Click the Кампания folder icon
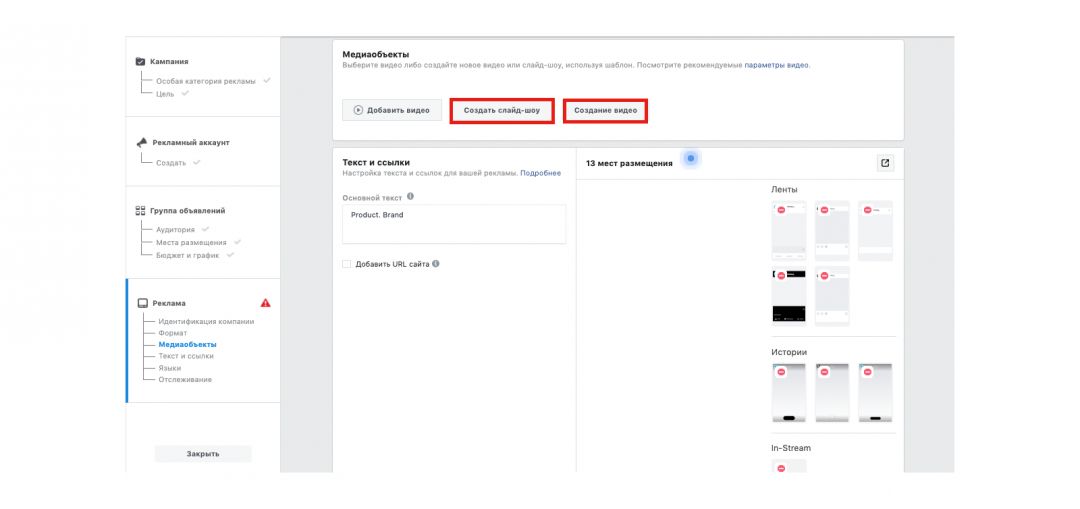 (141, 61)
